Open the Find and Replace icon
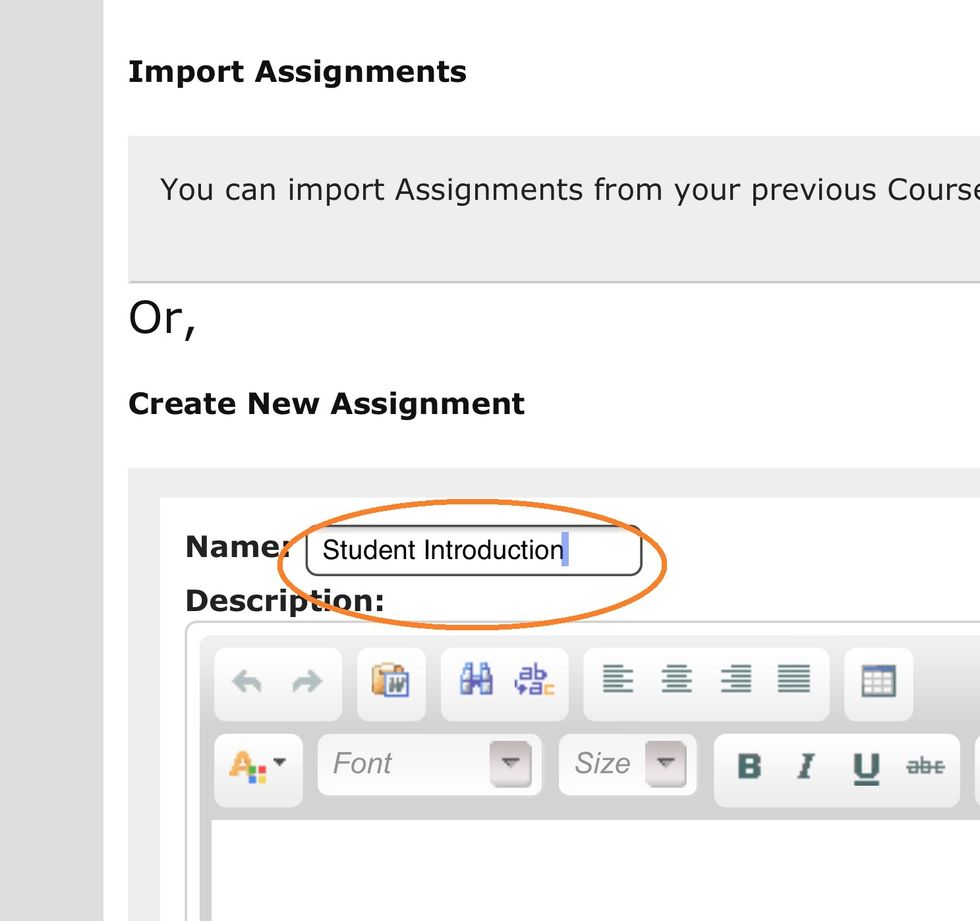The height and width of the screenshot is (921, 980). (x=534, y=679)
